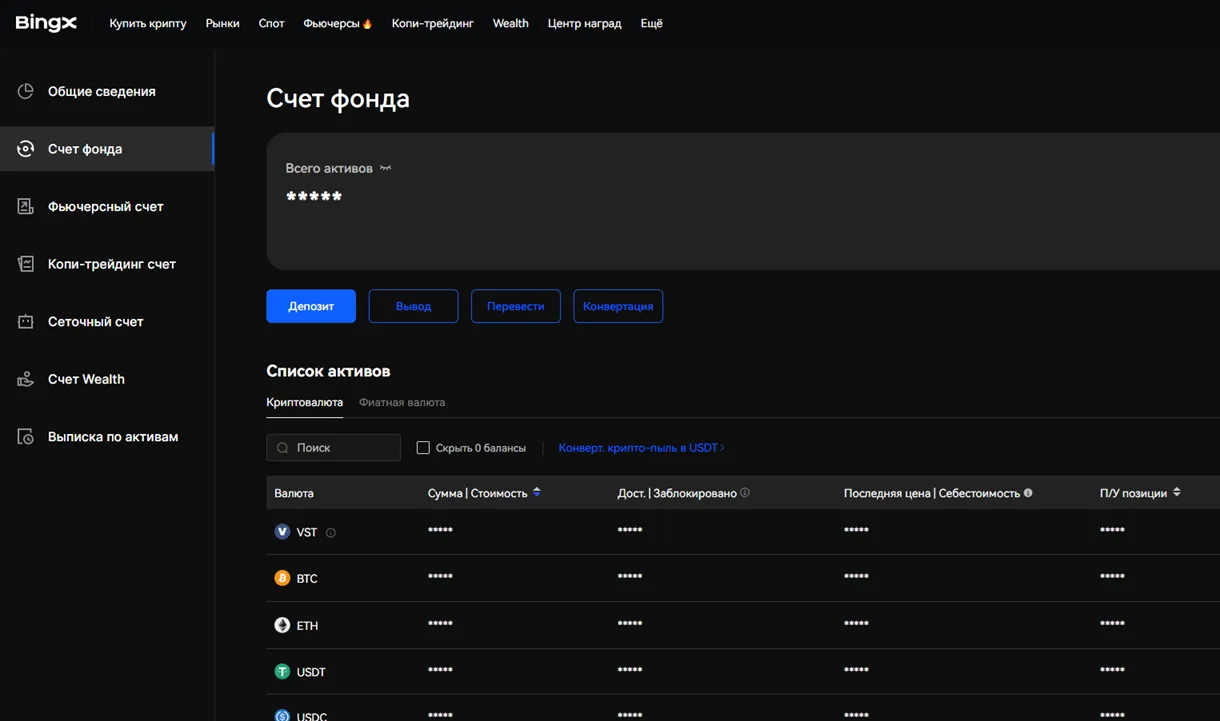Toggle balance visibility with the eye icon
Image resolution: width=1220 pixels, height=721 pixels.
pos(385,168)
